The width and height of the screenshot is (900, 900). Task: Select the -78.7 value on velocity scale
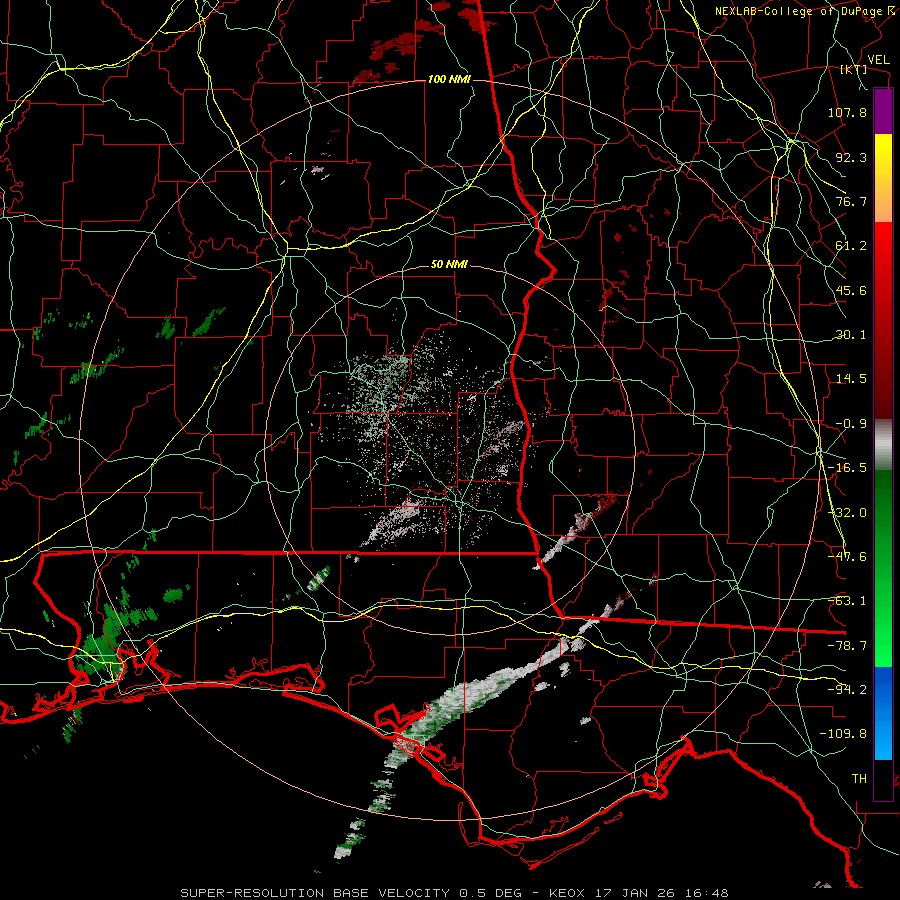click(847, 646)
